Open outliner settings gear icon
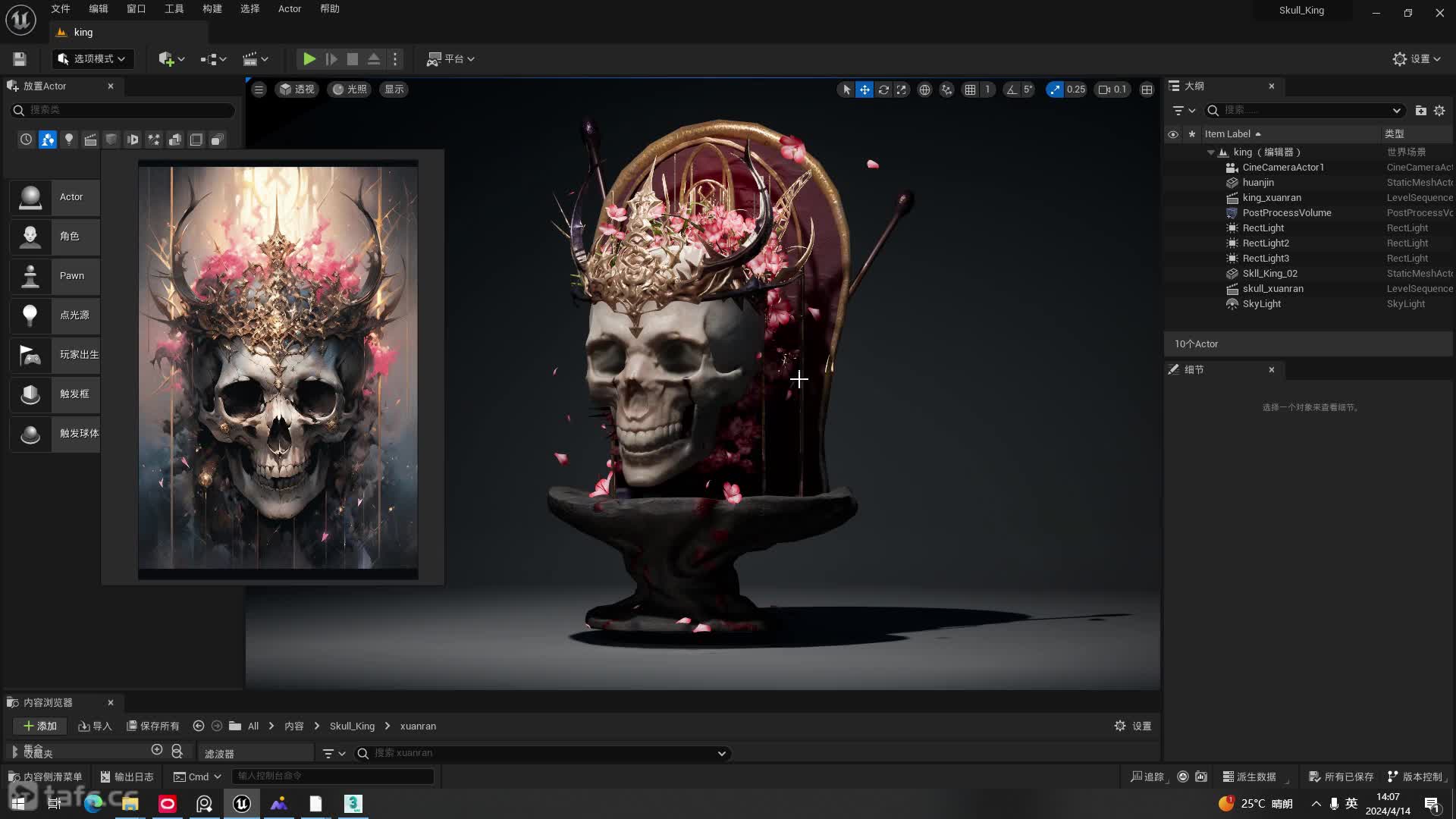The image size is (1456, 819). 1439,111
